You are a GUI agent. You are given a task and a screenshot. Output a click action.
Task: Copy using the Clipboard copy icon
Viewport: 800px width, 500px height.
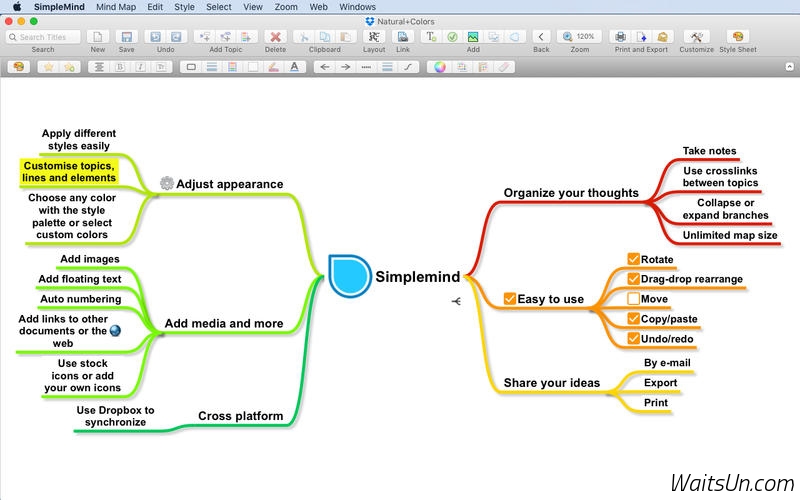324,37
